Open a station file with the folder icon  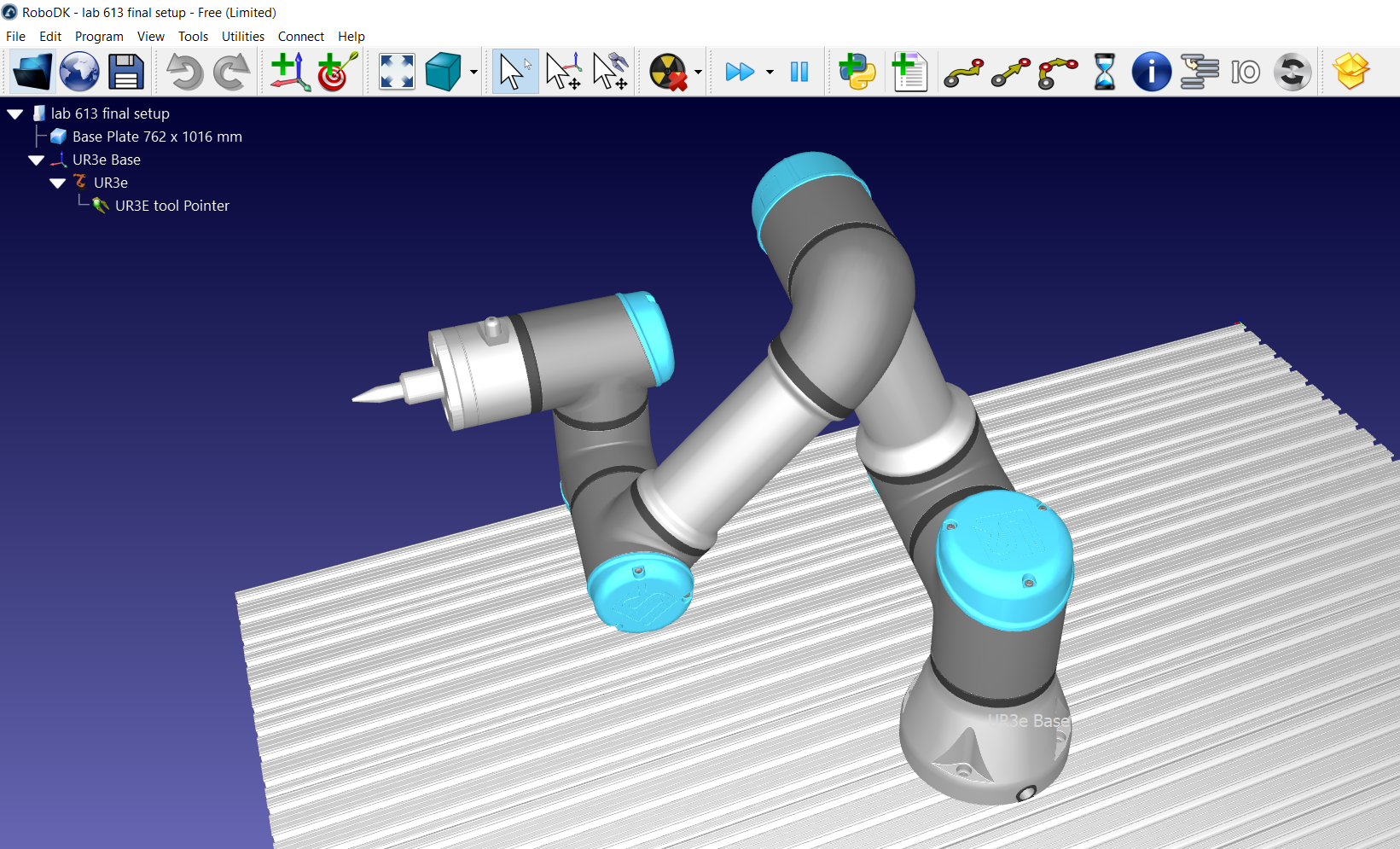coord(32,72)
